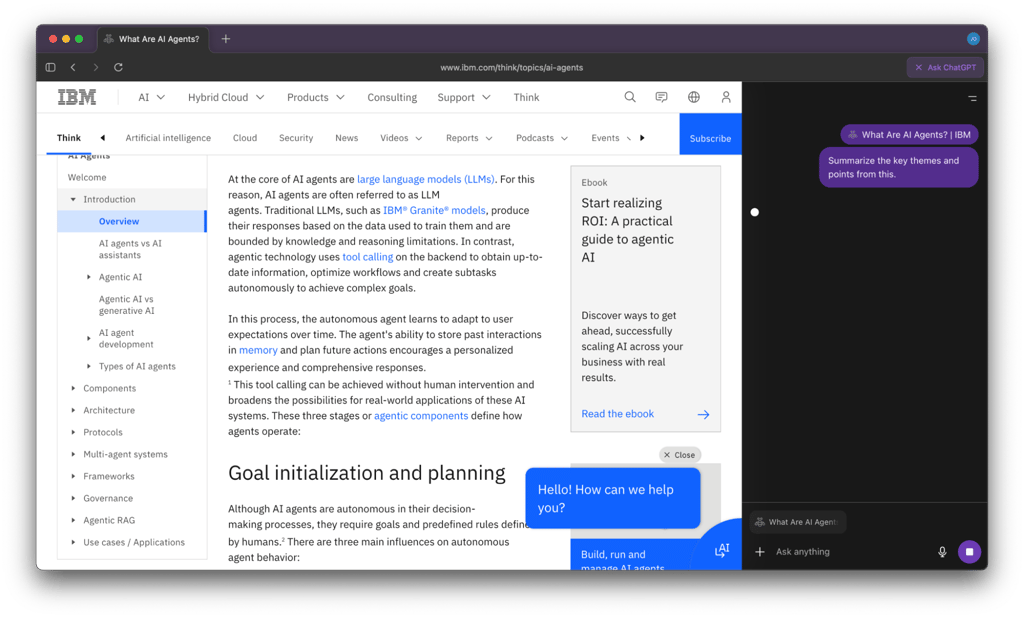Expand the Multi-agent systems section
This screenshot has height=618, width=1024.
coord(73,454)
